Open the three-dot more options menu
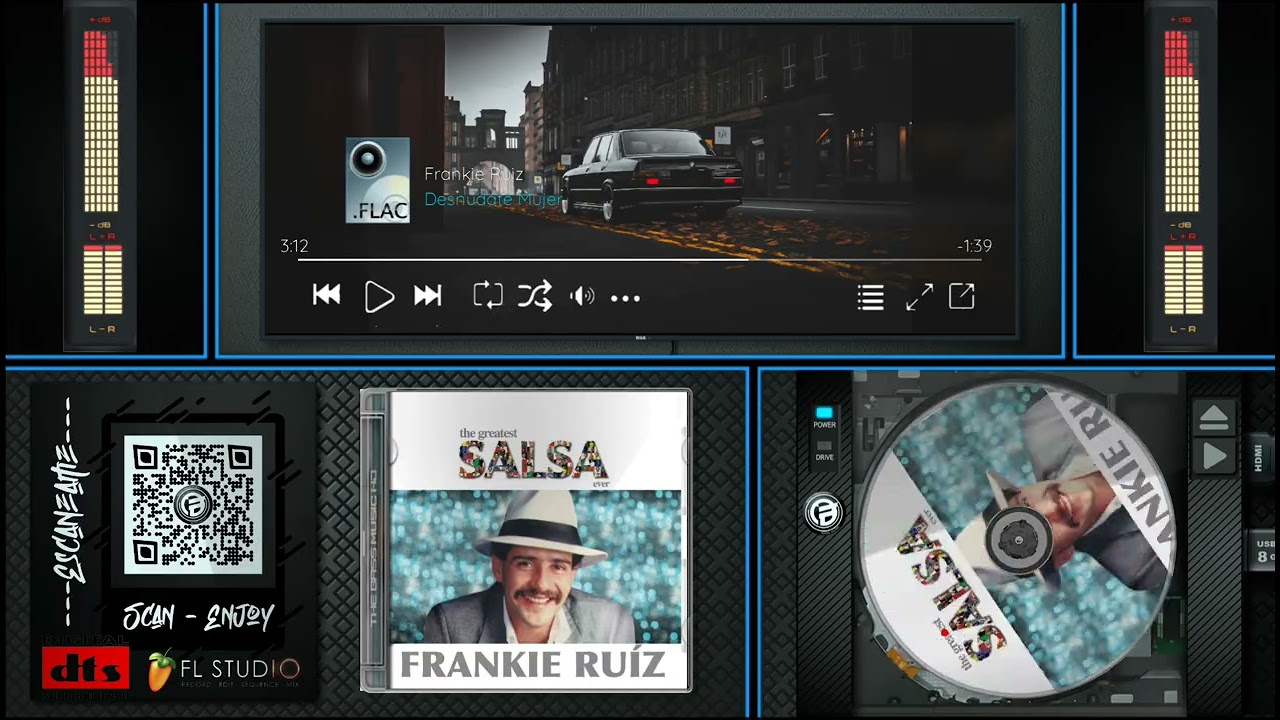The width and height of the screenshot is (1280, 720). coord(625,298)
